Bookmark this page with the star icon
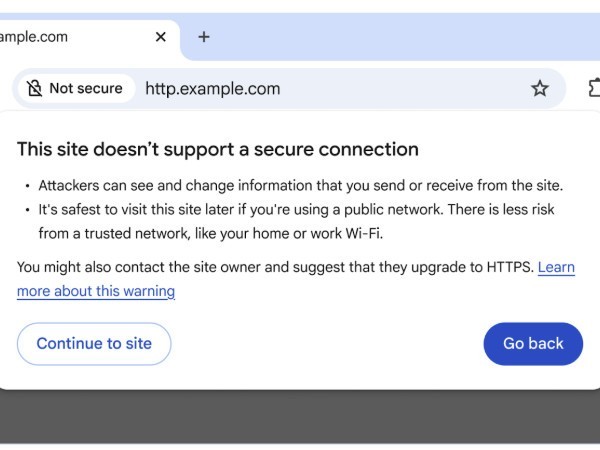Image resolution: width=600 pixels, height=450 pixels. click(540, 88)
